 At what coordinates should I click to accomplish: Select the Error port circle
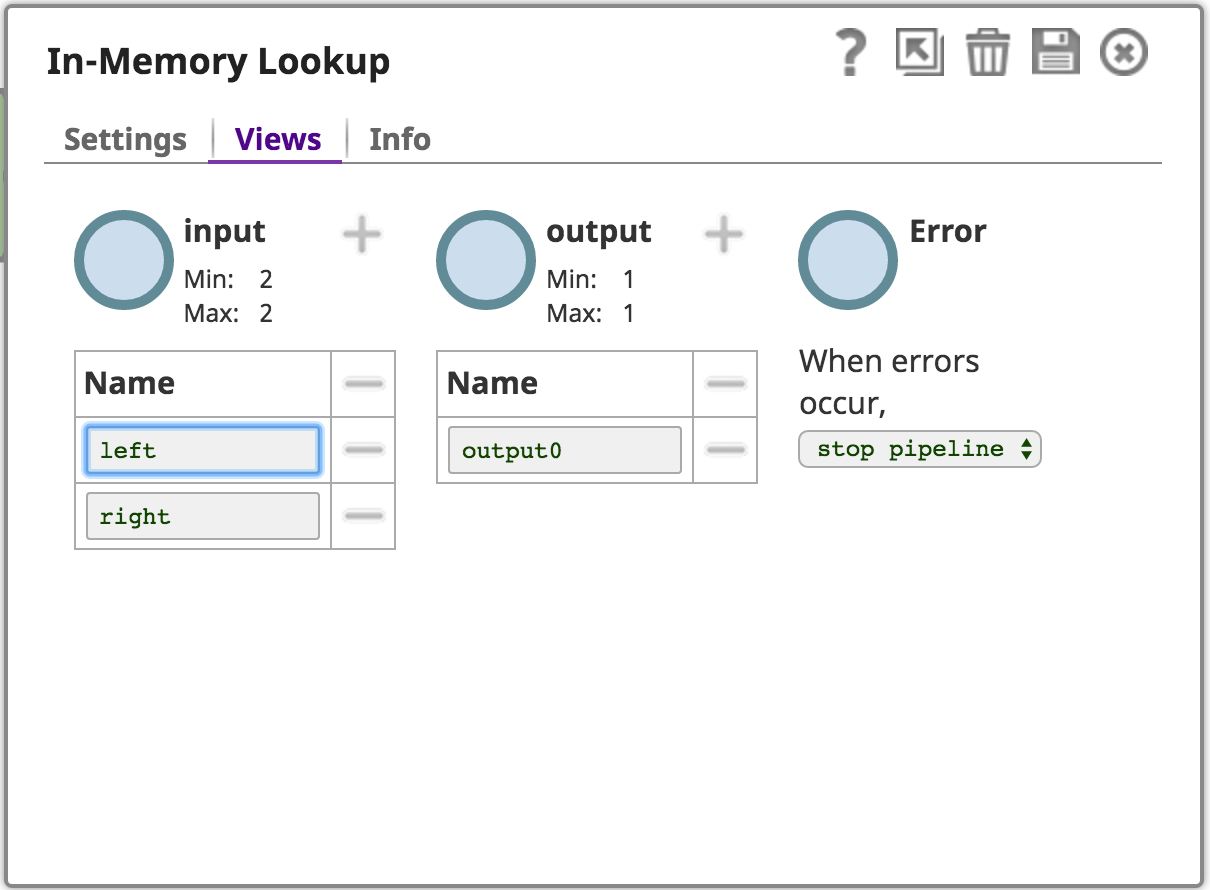tap(847, 260)
